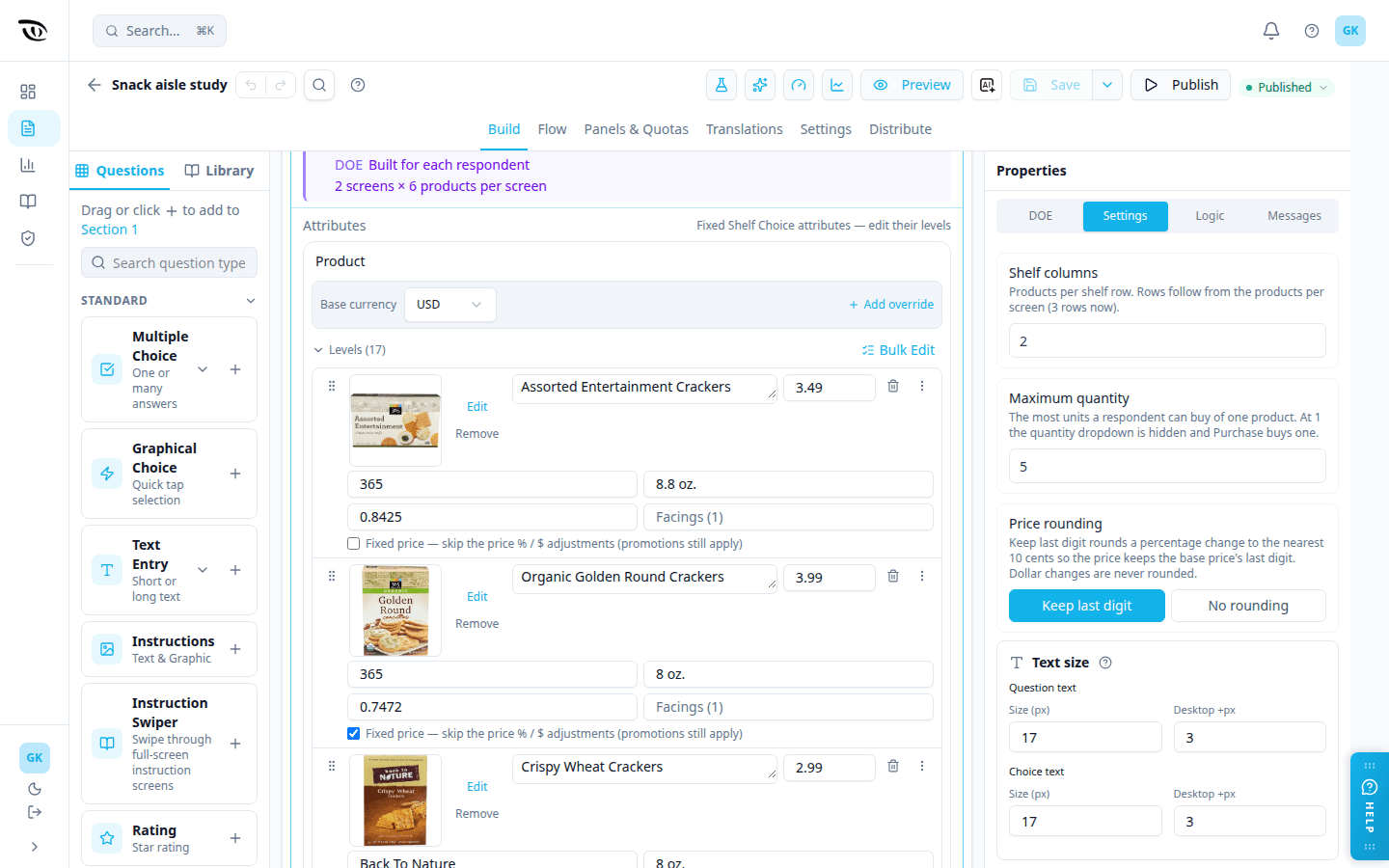Select No rounding option
Viewport: 1389px width, 868px height.
tap(1248, 606)
